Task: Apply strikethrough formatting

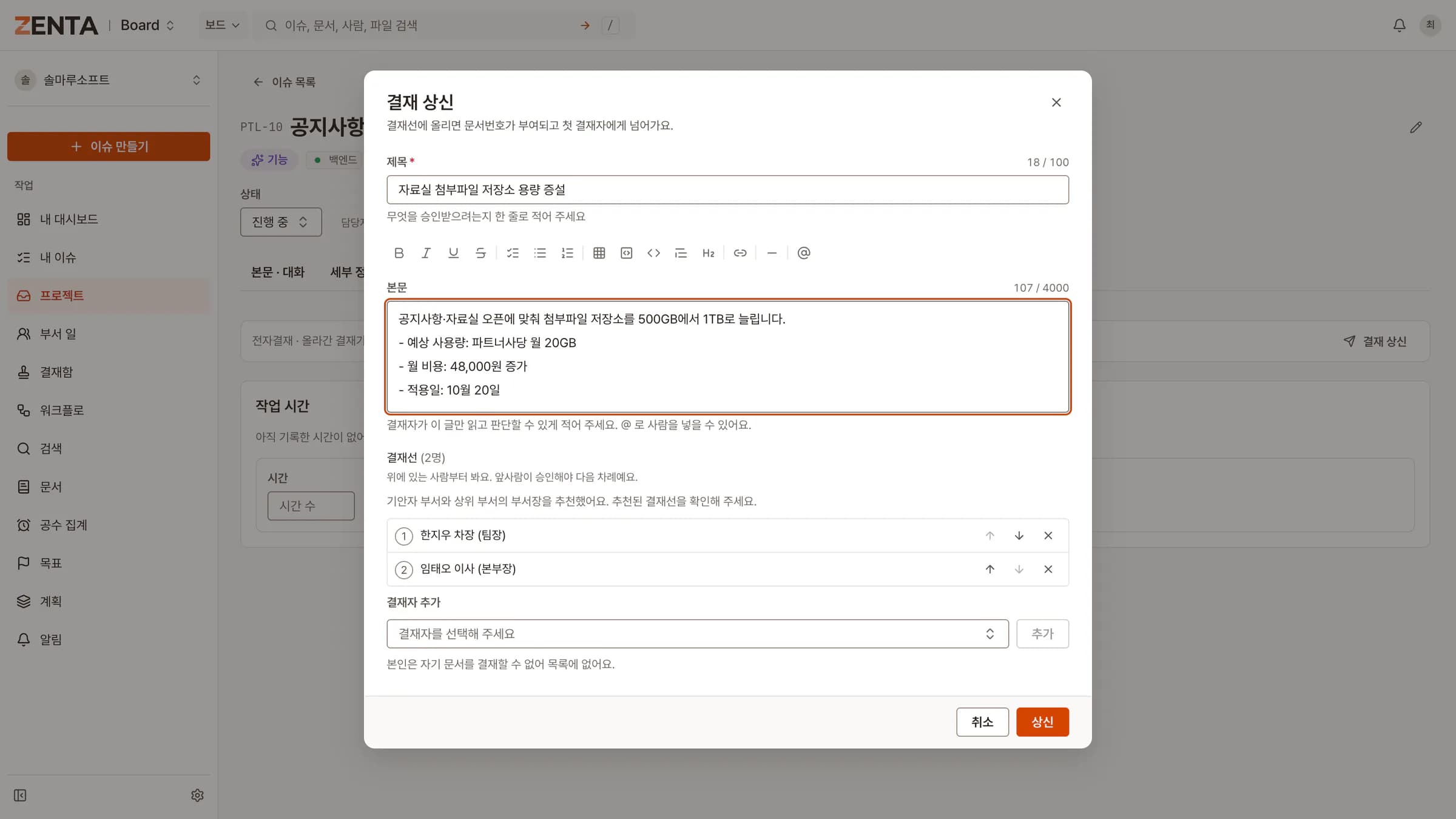Action: tap(480, 253)
